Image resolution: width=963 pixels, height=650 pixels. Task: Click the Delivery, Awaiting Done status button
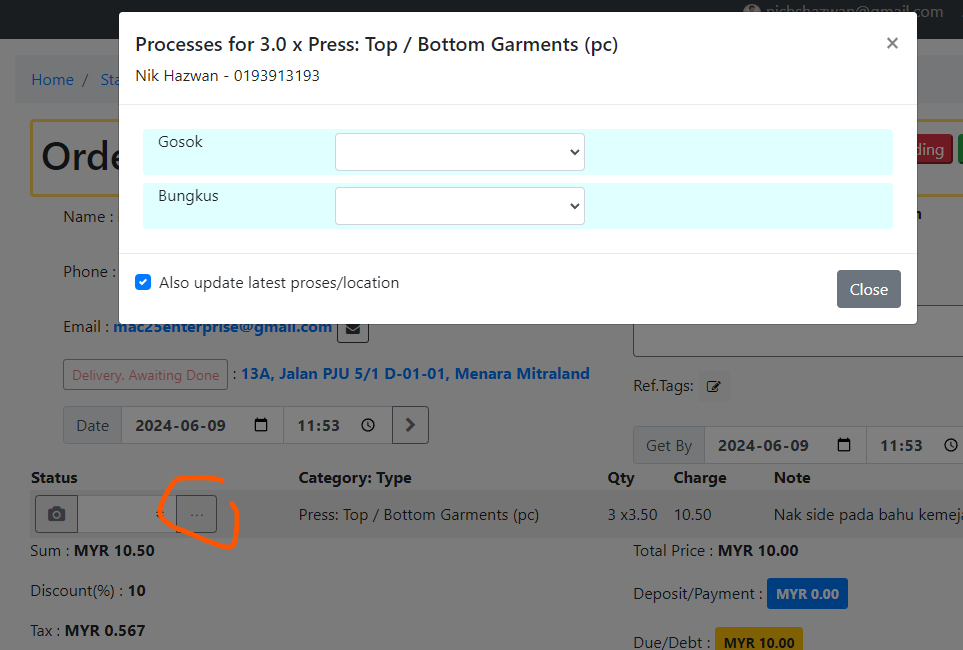[145, 374]
